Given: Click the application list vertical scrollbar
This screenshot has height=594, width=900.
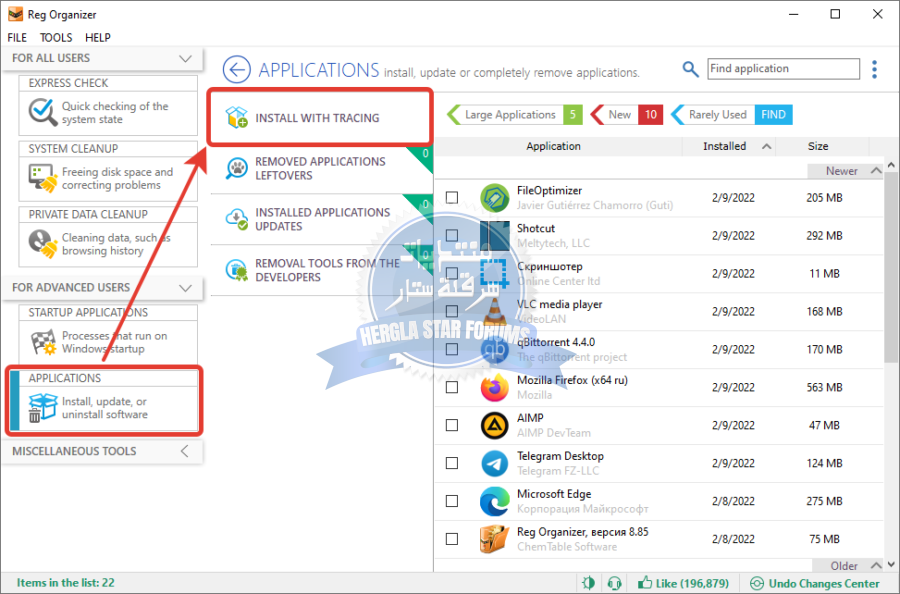Looking at the screenshot, I should tap(891, 300).
